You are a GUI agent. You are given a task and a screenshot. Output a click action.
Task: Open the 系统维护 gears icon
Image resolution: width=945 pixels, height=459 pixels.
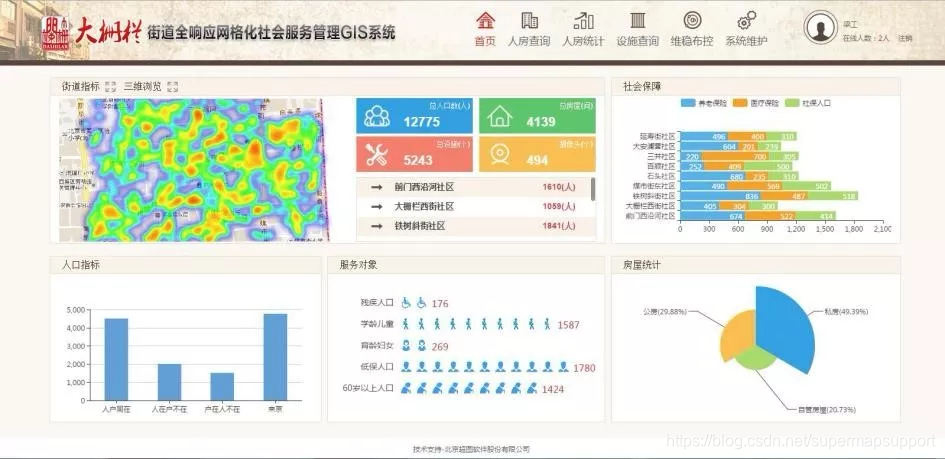(x=746, y=20)
